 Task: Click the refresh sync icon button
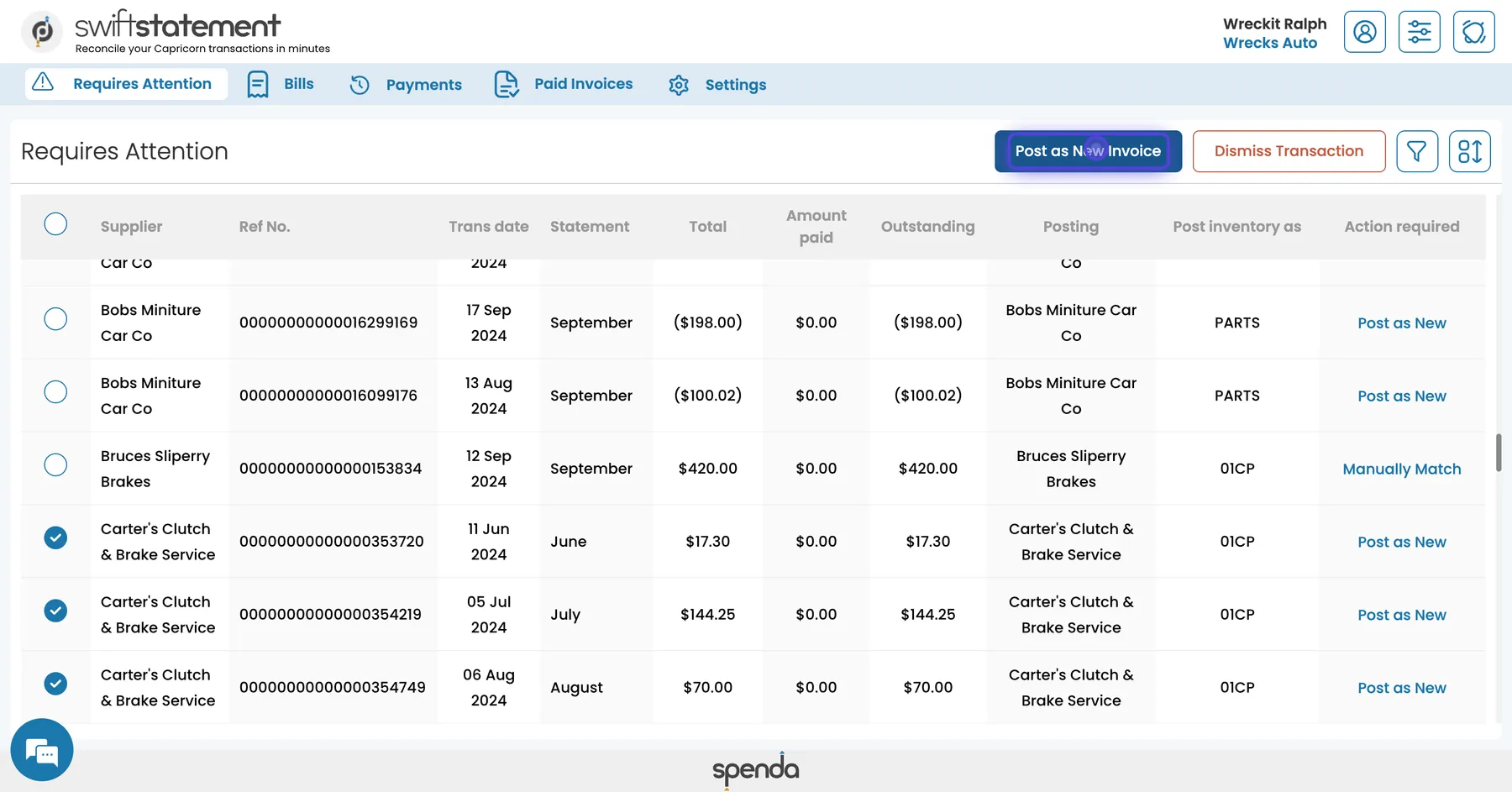pos(1474,32)
